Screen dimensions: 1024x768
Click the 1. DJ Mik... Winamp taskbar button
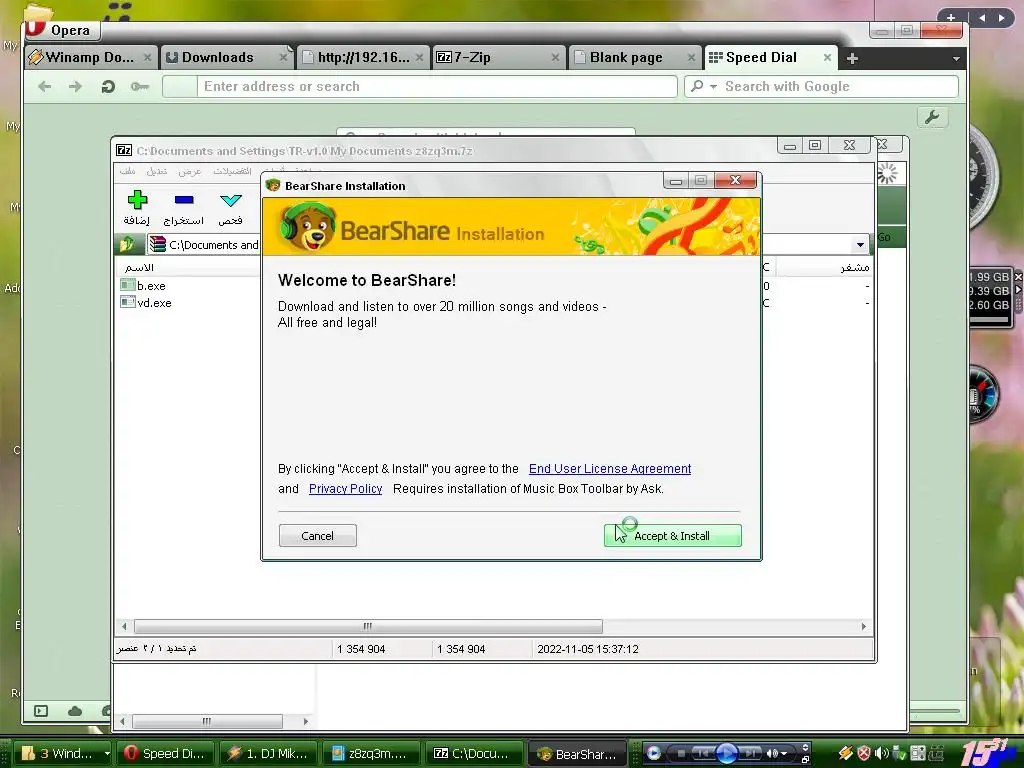tap(268, 753)
